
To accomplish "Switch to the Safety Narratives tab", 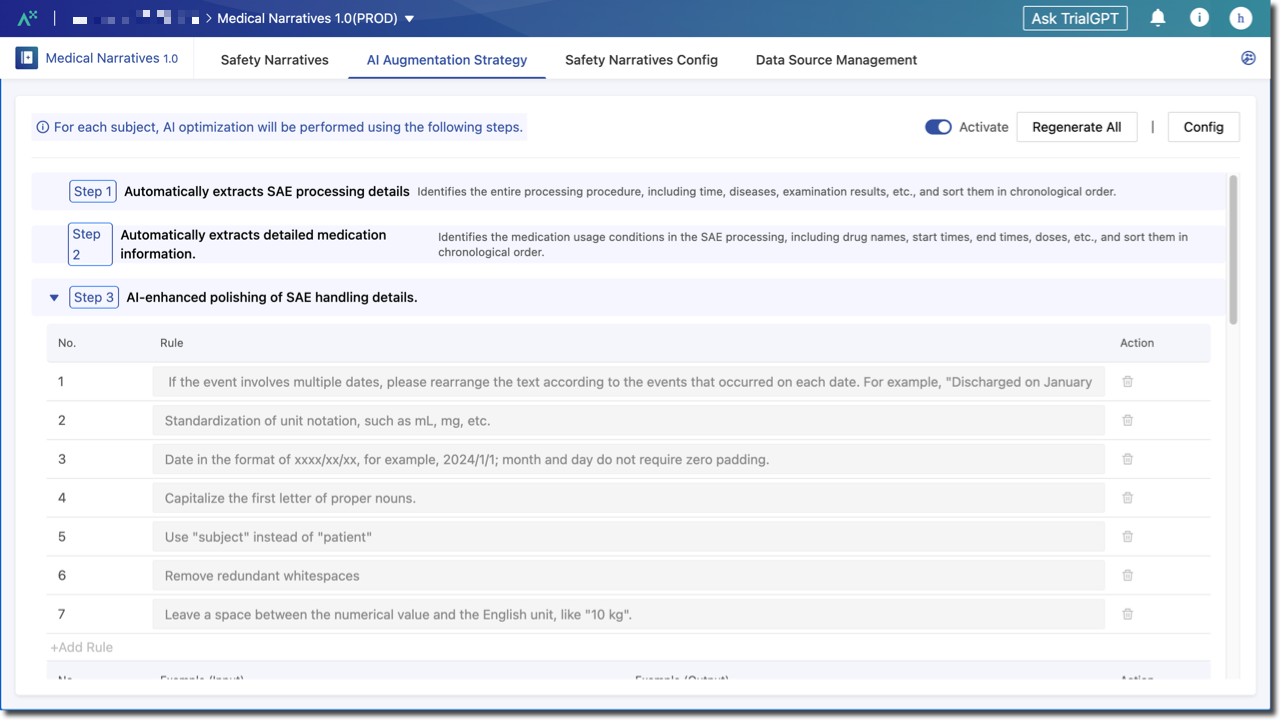I will tap(275, 60).
